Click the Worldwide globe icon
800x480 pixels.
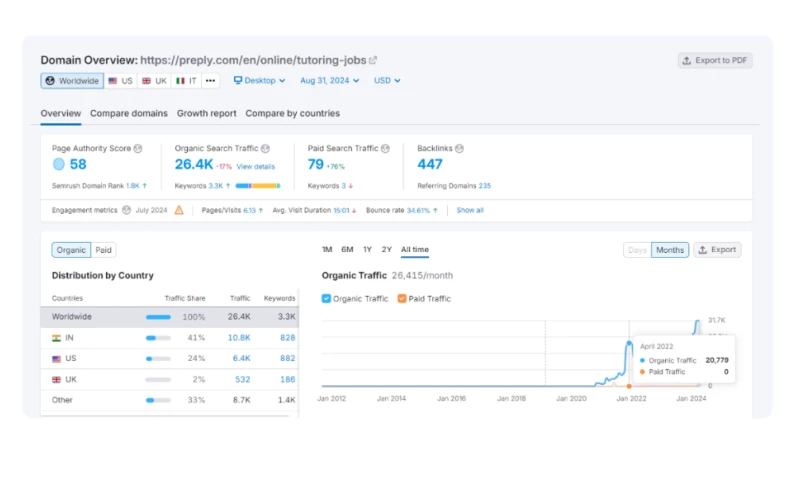(x=50, y=81)
